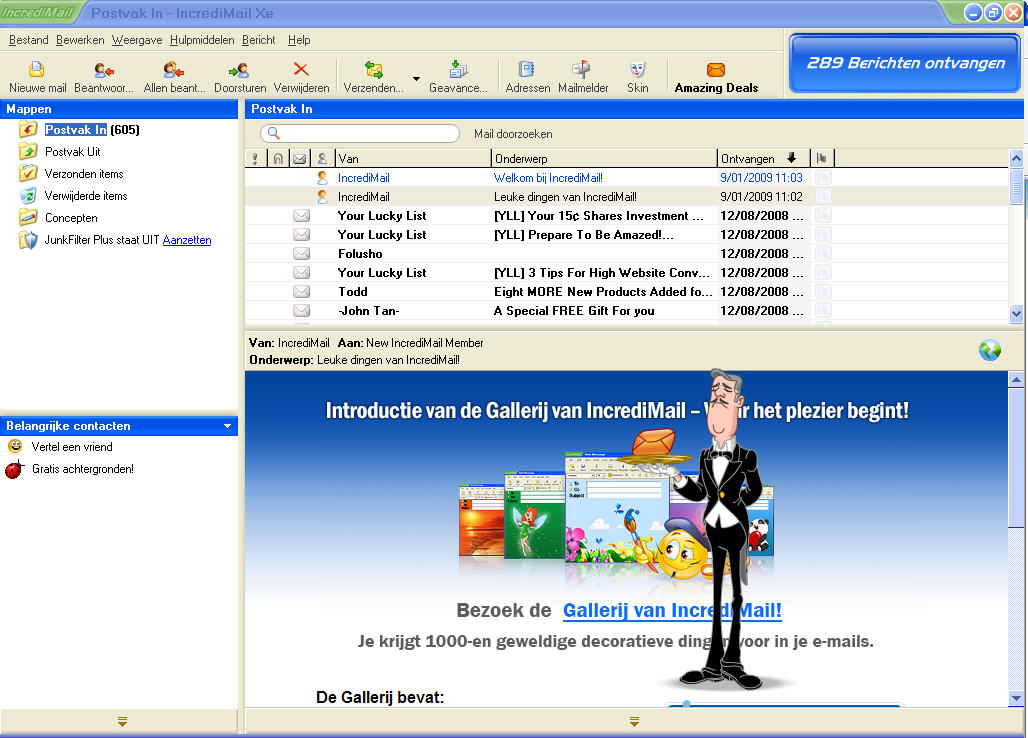Sort messages by Van column header
The image size is (1028, 738).
tap(413, 158)
